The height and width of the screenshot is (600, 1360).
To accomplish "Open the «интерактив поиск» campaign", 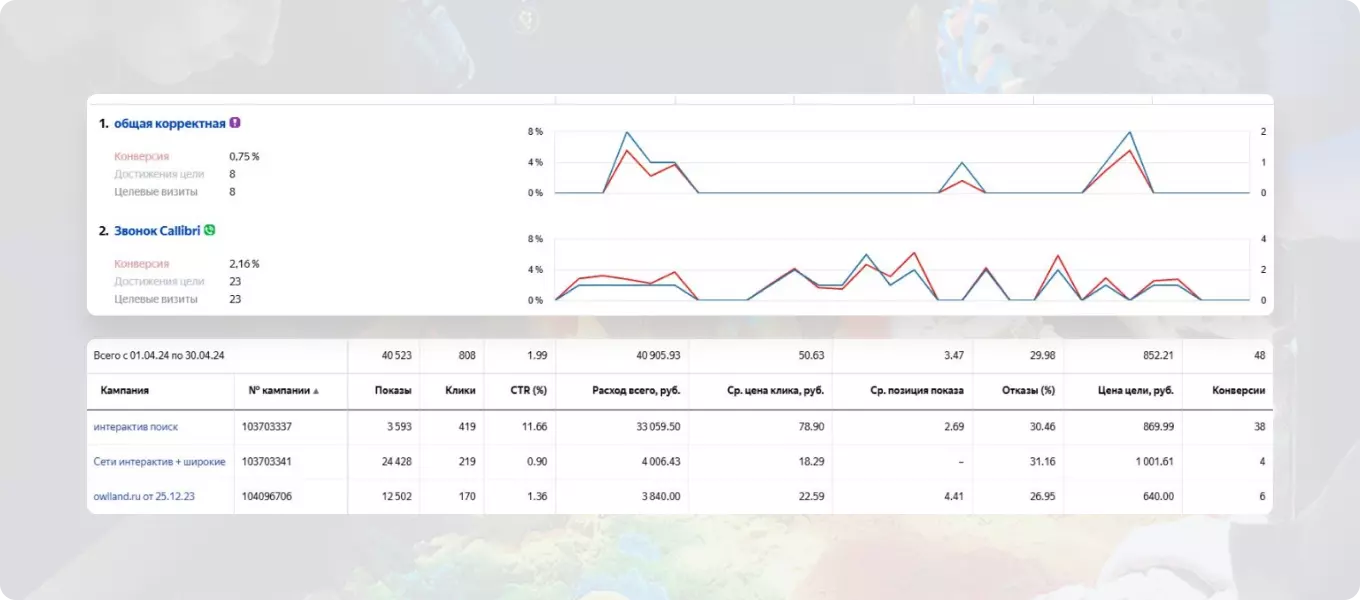I will pyautogui.click(x=136, y=427).
